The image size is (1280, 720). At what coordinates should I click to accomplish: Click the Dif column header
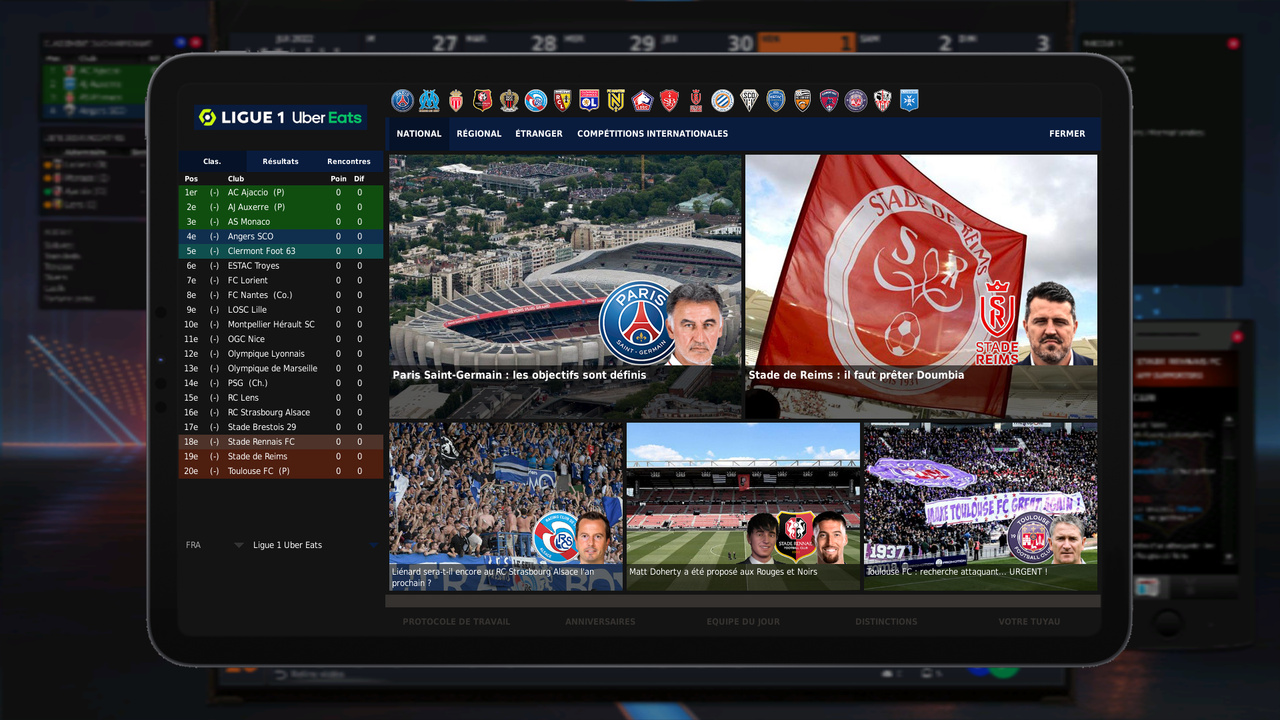pos(359,179)
